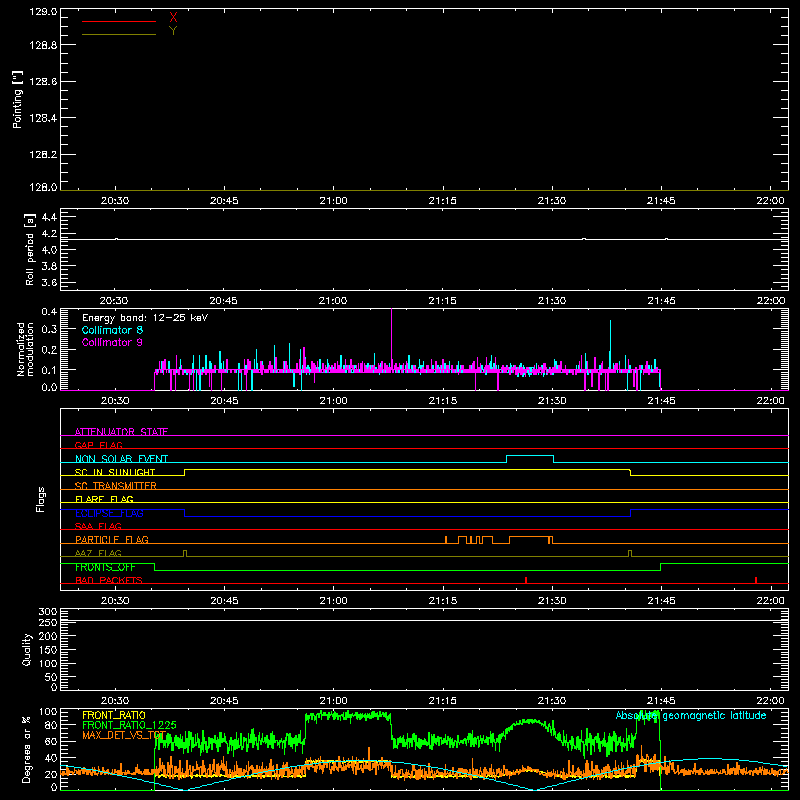Click the cyan 'Collimator 8' legend label
Screen dimensions: 800x800
coord(112,330)
